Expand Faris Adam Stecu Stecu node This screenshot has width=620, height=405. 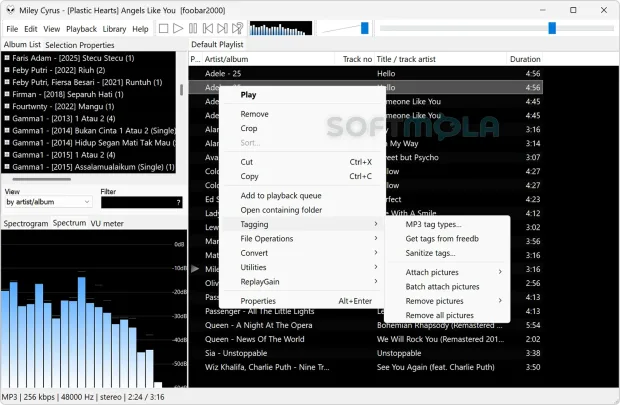[7, 58]
